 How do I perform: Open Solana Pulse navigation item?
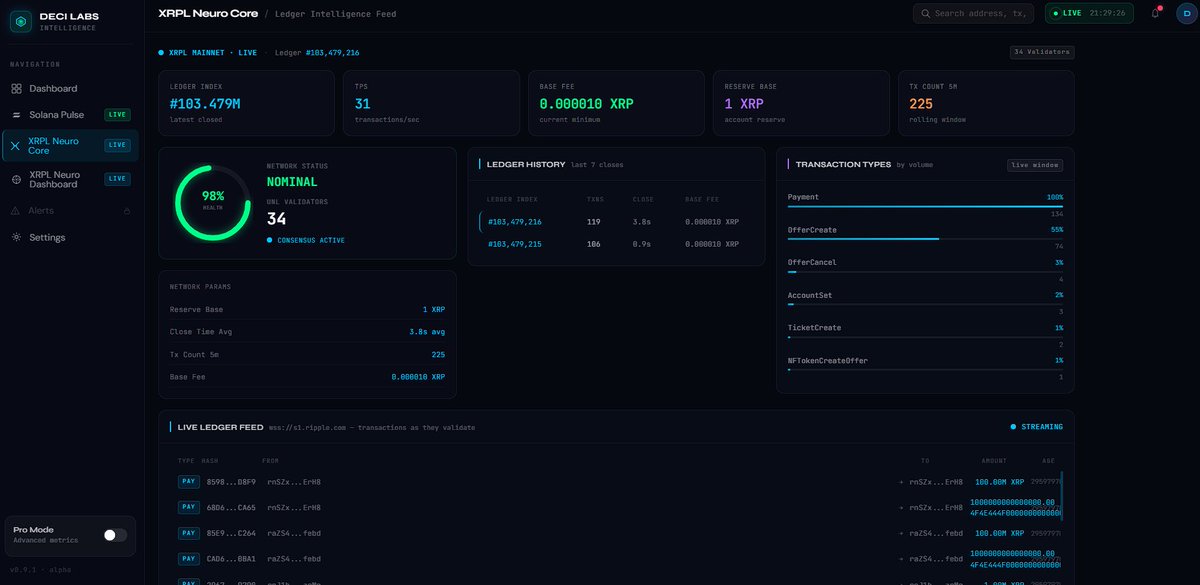(x=71, y=115)
